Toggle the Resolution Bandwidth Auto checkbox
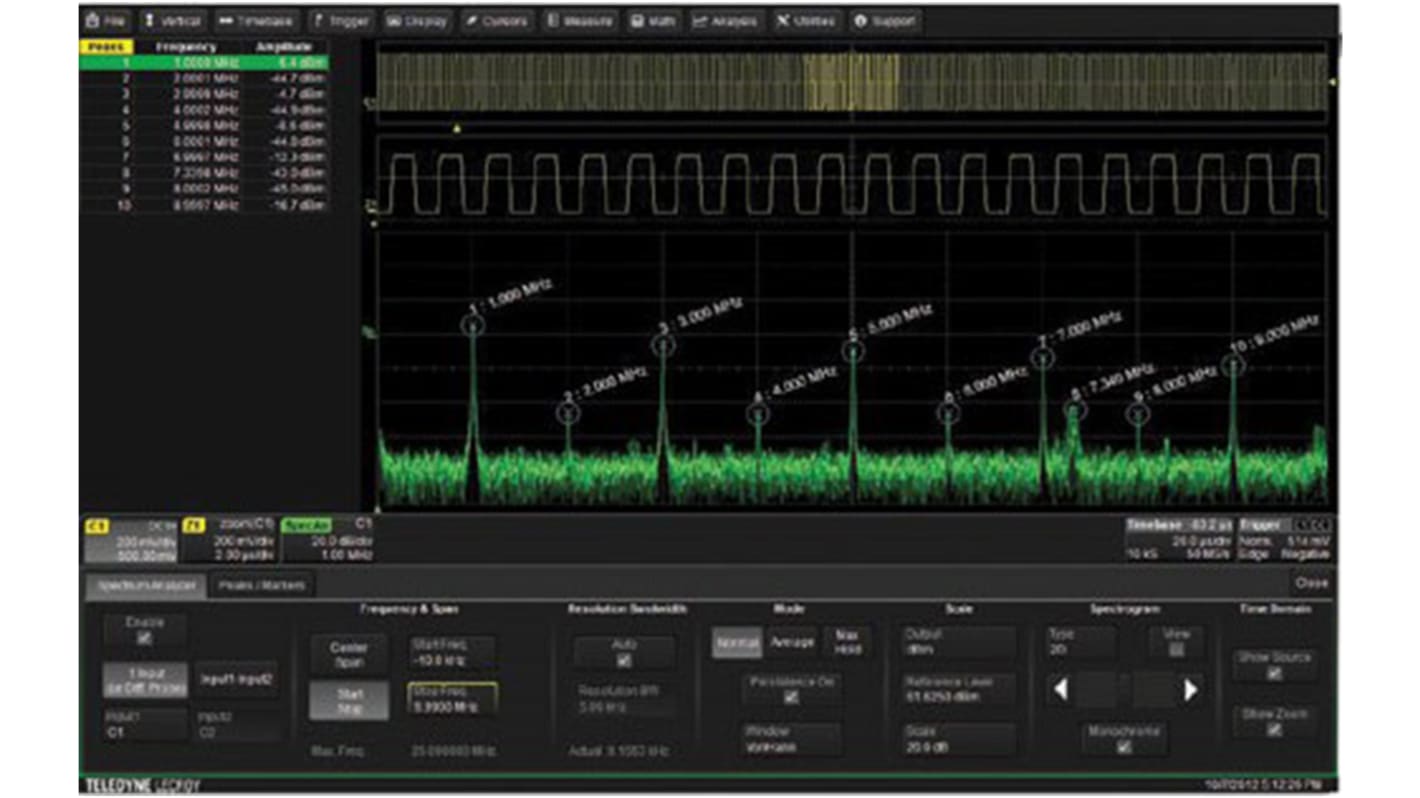 click(x=624, y=661)
